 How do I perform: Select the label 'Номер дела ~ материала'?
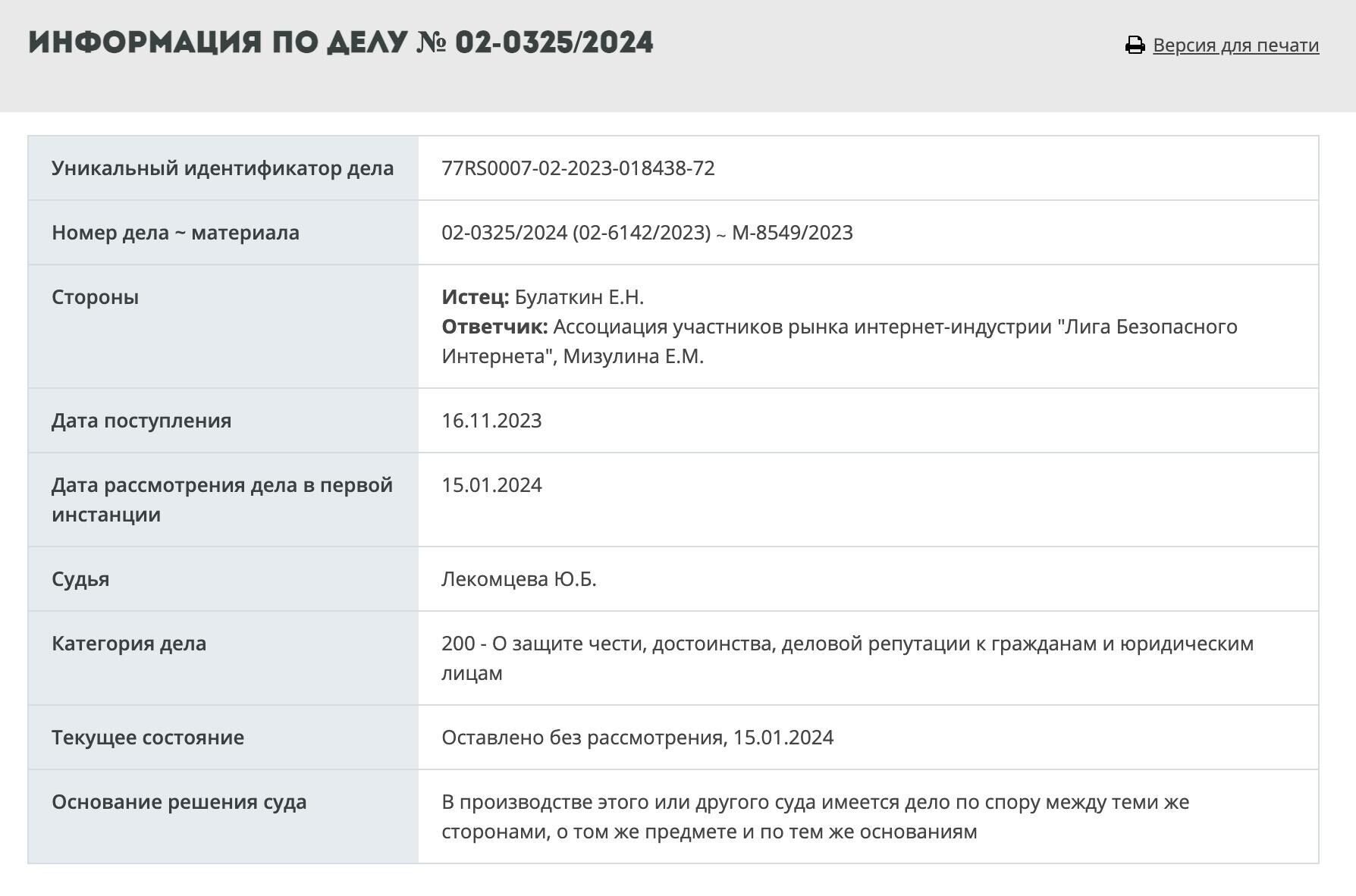tap(175, 233)
